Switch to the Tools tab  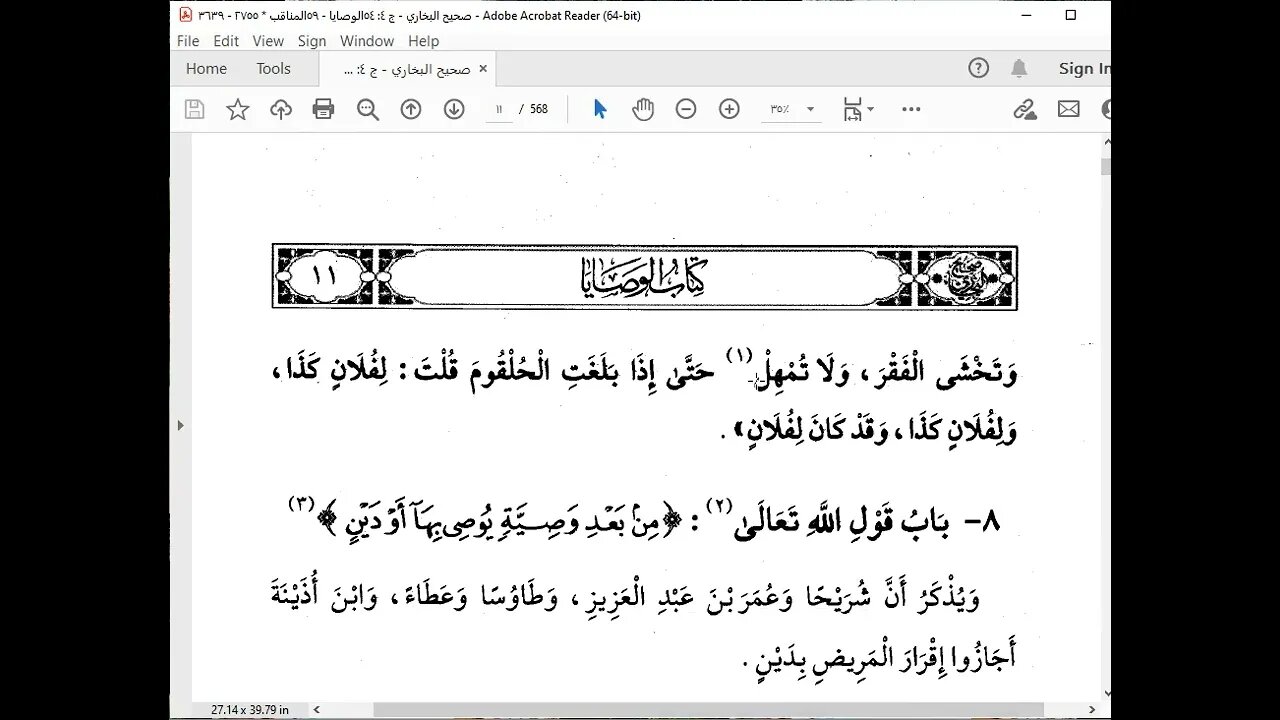[273, 68]
